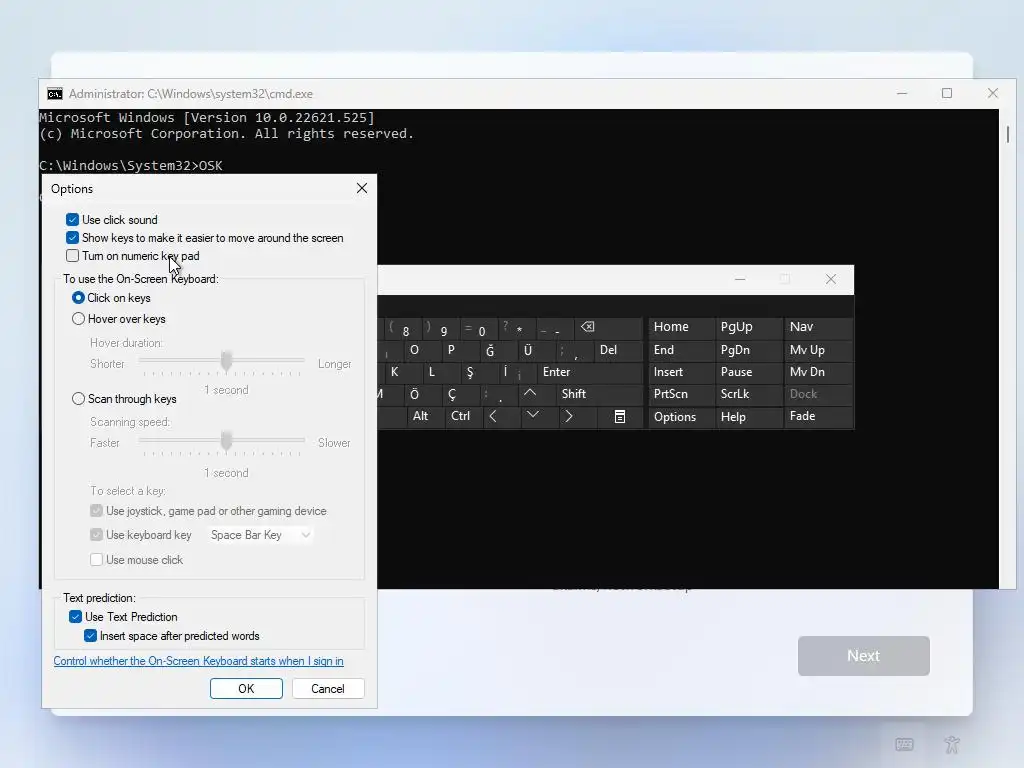
Task: Click the Mv Dn key
Action: pyautogui.click(x=819, y=372)
